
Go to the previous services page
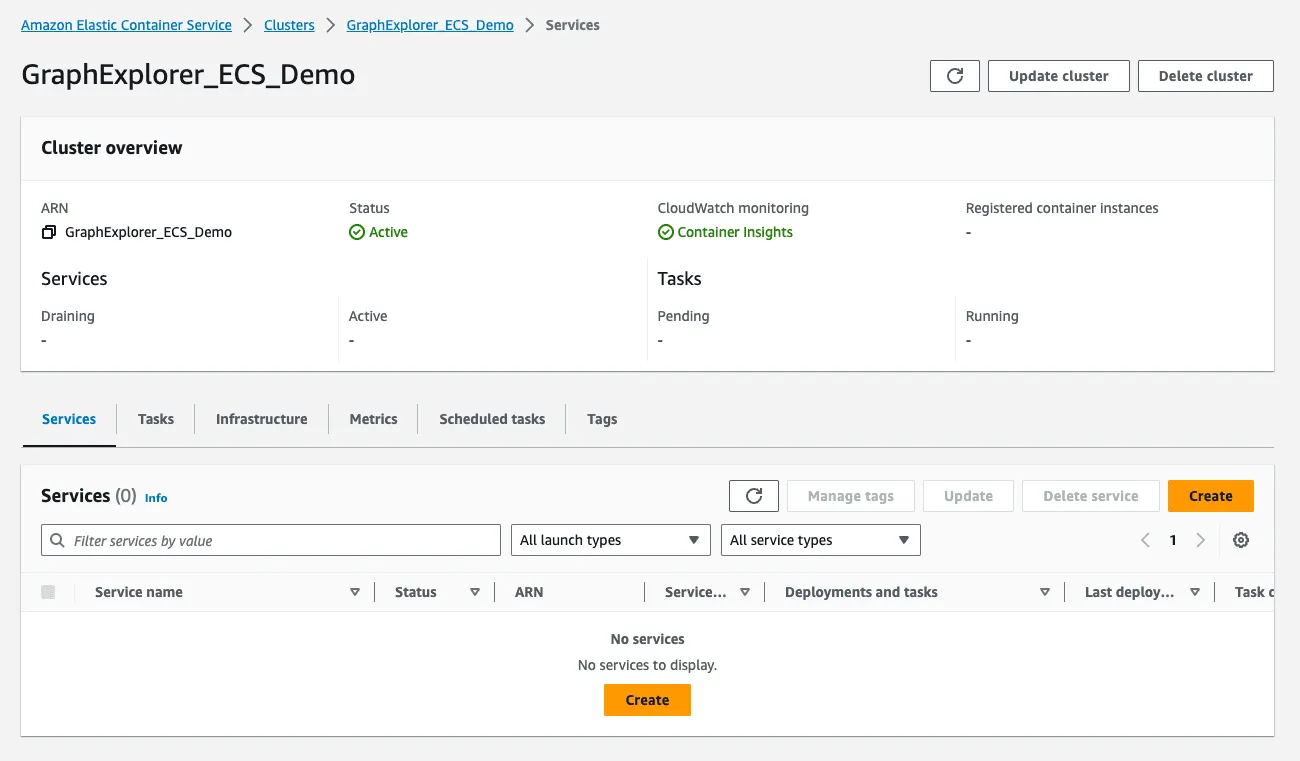pos(1146,540)
